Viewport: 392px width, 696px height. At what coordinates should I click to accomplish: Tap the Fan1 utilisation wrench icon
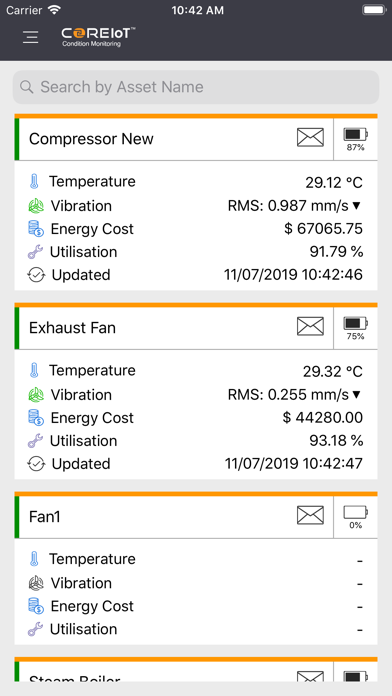coord(35,629)
